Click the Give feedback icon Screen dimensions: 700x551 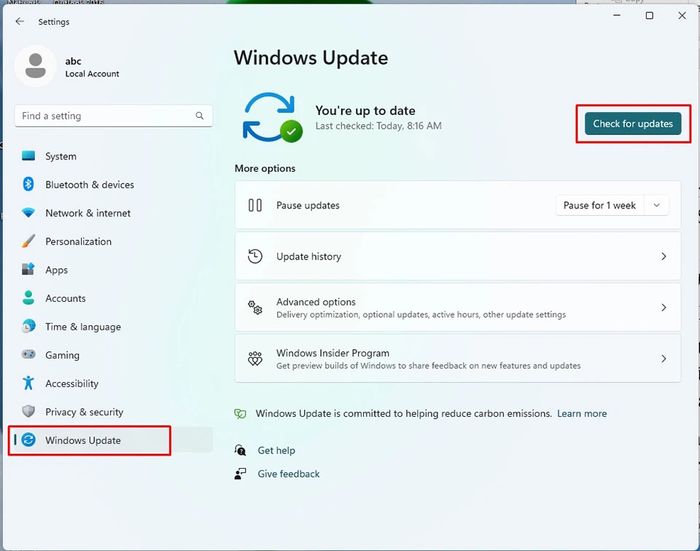click(x=240, y=474)
